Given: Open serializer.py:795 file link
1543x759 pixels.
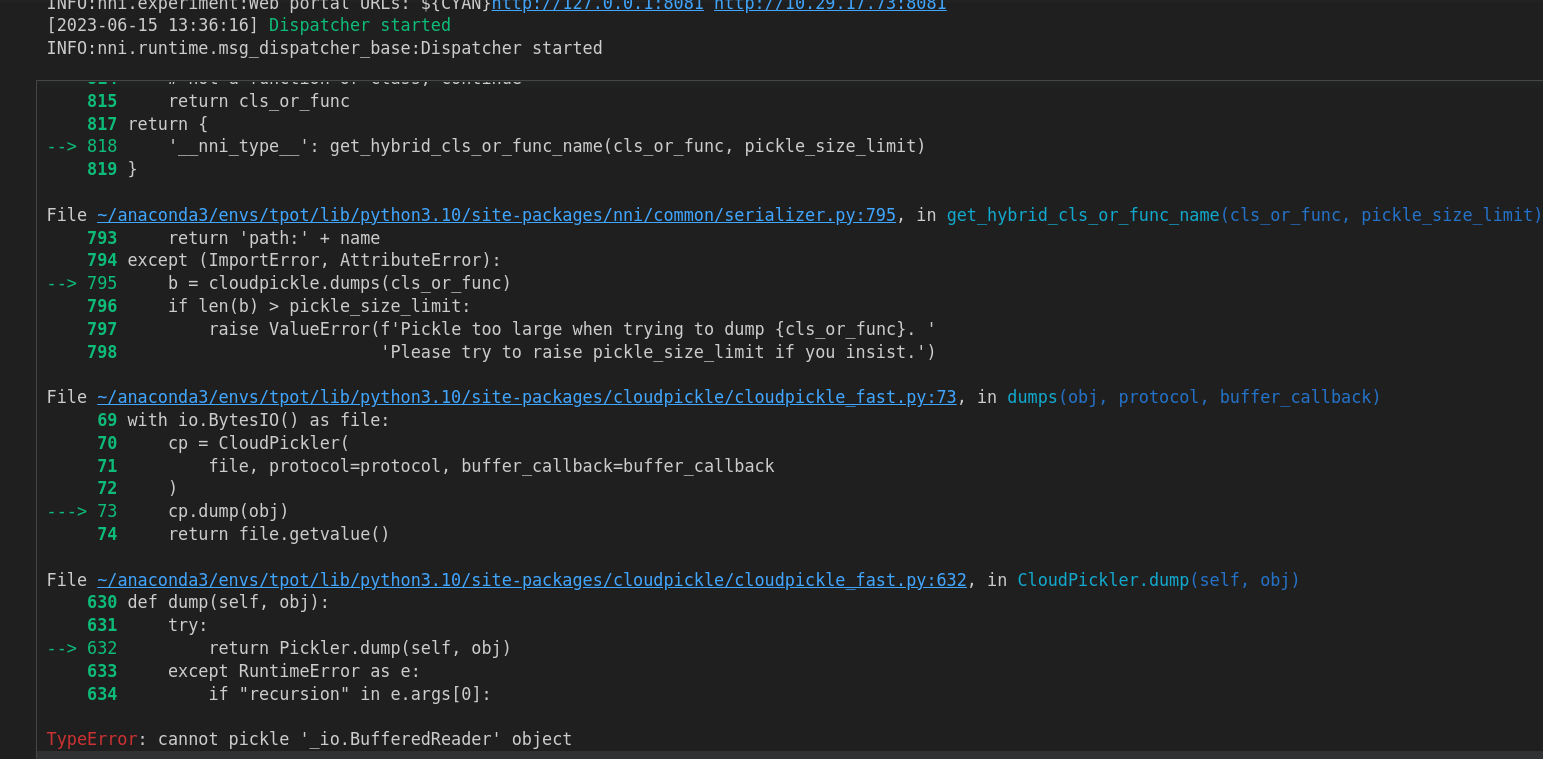Looking at the screenshot, I should click(494, 214).
